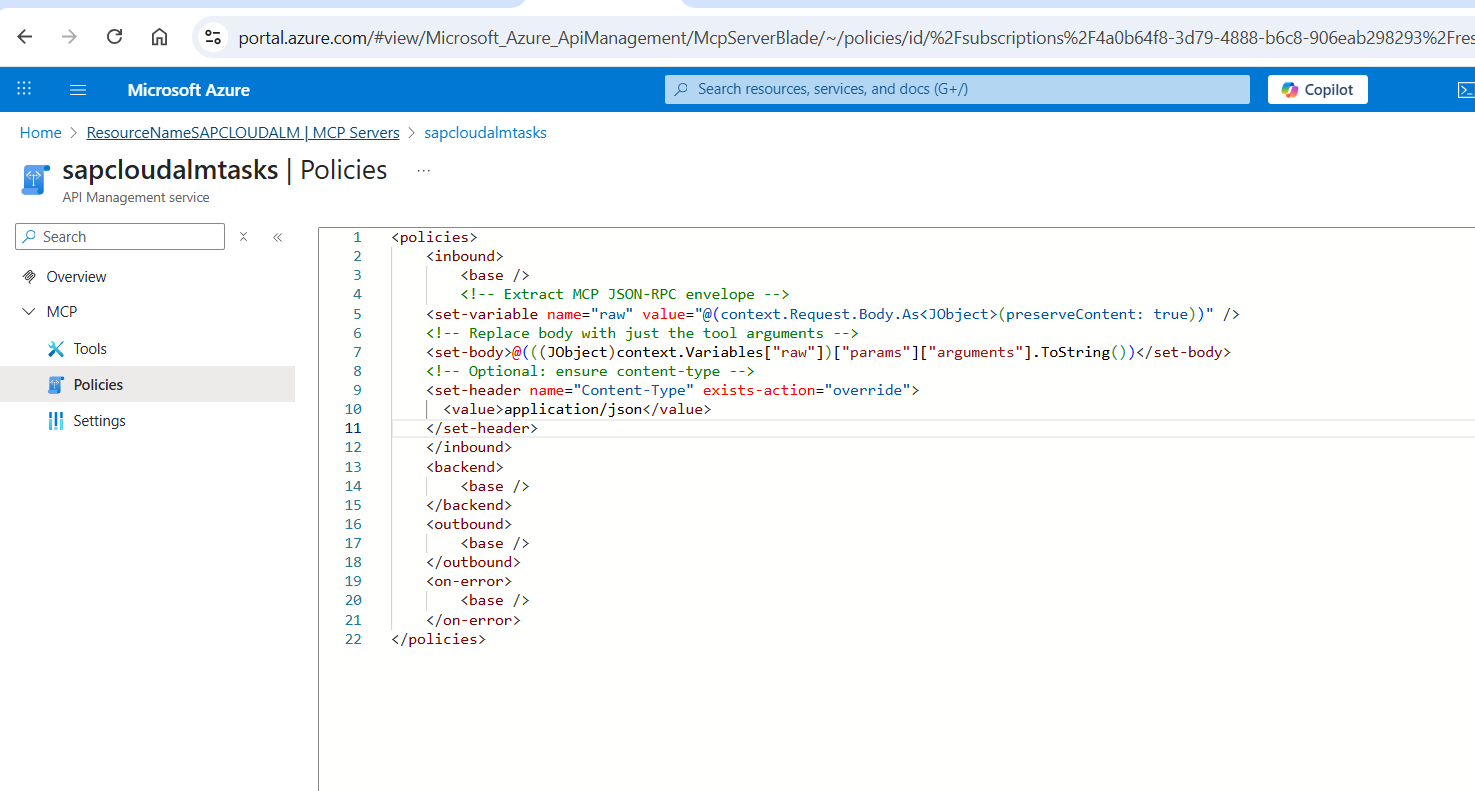
Task: Click the X-shaped icon beside sidebar Search
Action: click(244, 237)
